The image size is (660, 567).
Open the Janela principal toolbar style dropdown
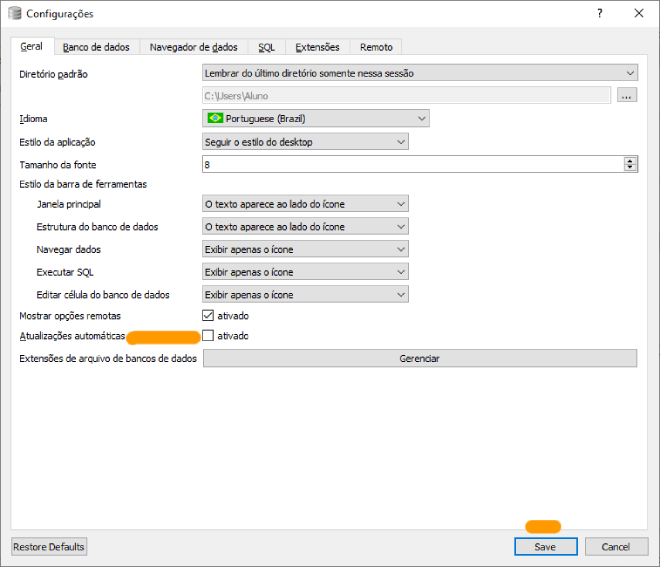305,204
